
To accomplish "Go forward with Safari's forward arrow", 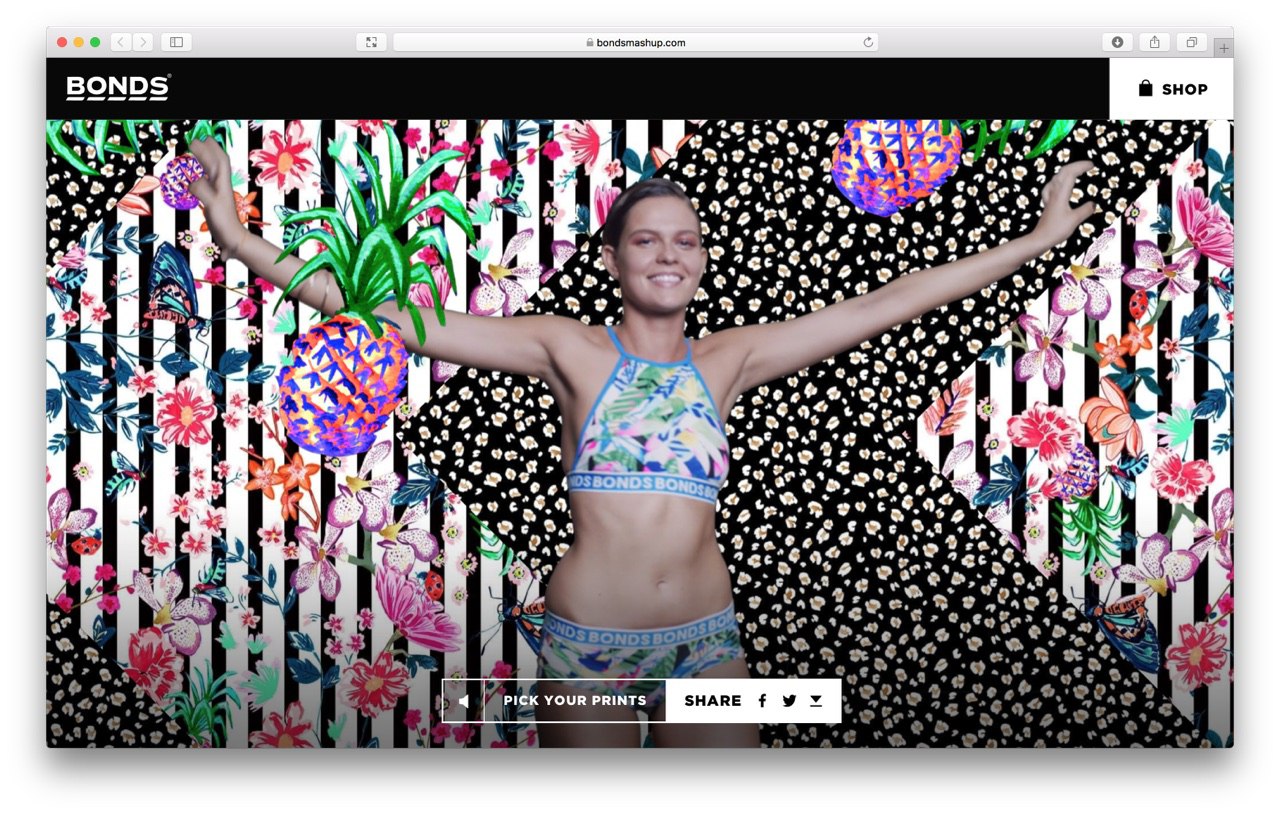I will (143, 42).
